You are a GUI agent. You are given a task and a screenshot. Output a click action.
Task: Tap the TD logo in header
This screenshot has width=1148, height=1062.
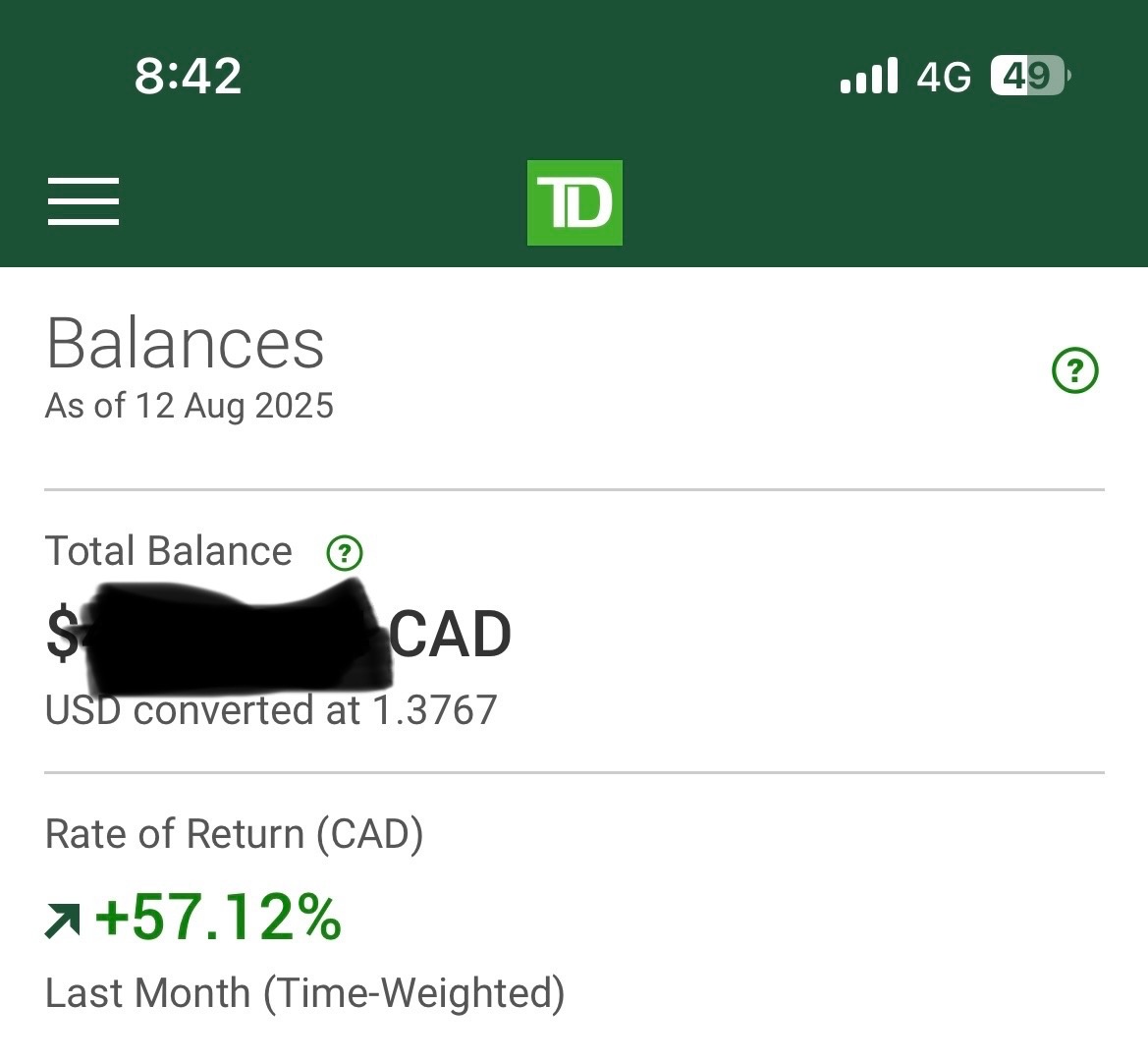click(574, 203)
